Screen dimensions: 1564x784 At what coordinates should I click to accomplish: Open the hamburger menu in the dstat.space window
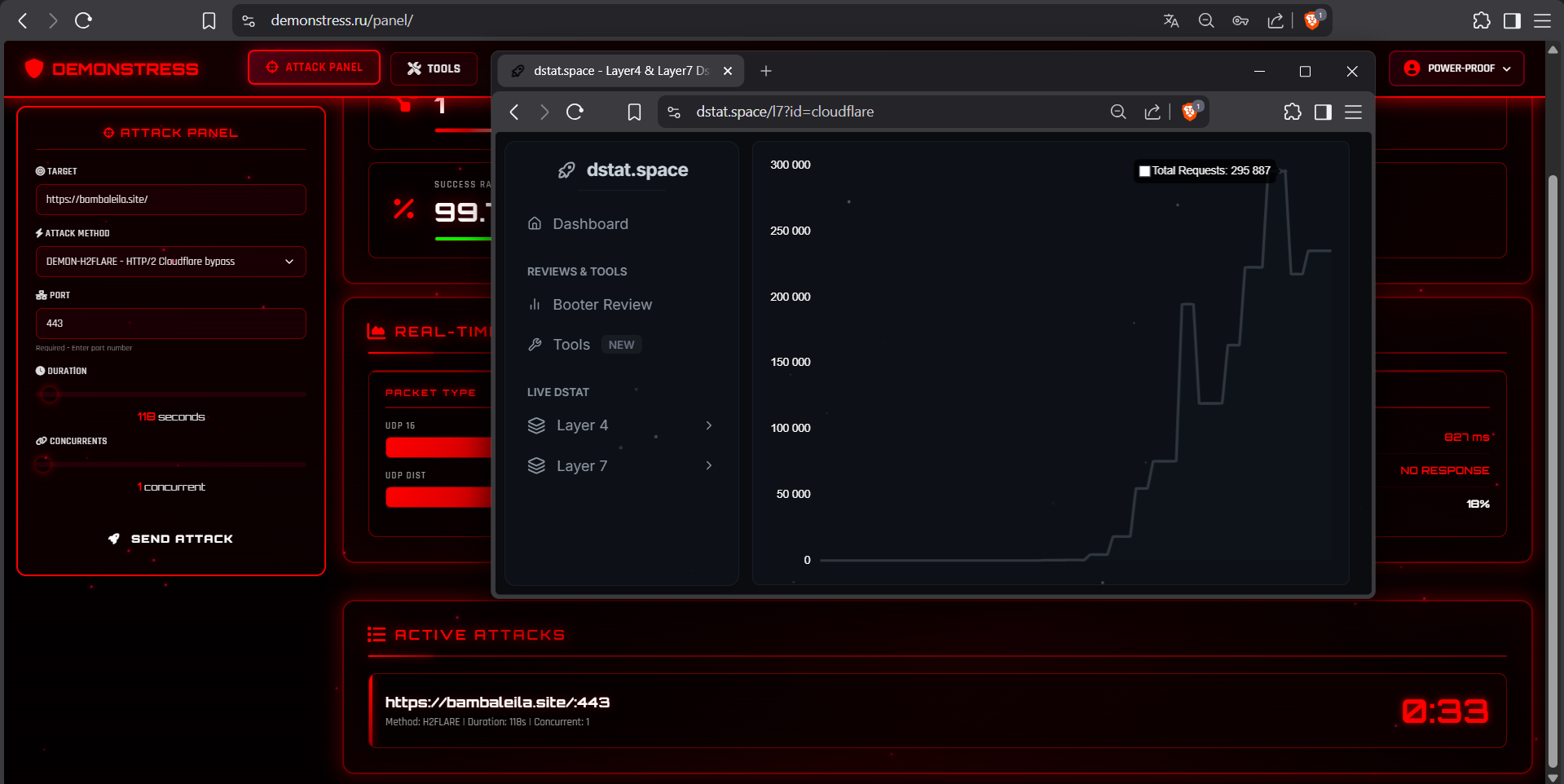[1353, 112]
